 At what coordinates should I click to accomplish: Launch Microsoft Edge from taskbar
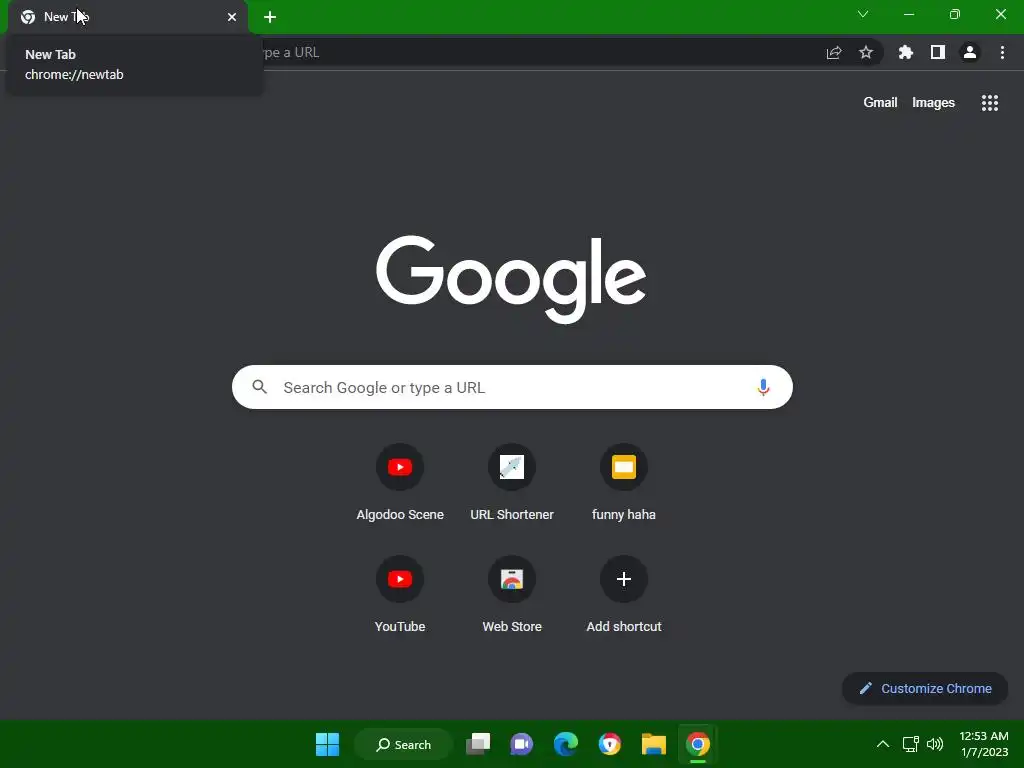pyautogui.click(x=566, y=744)
